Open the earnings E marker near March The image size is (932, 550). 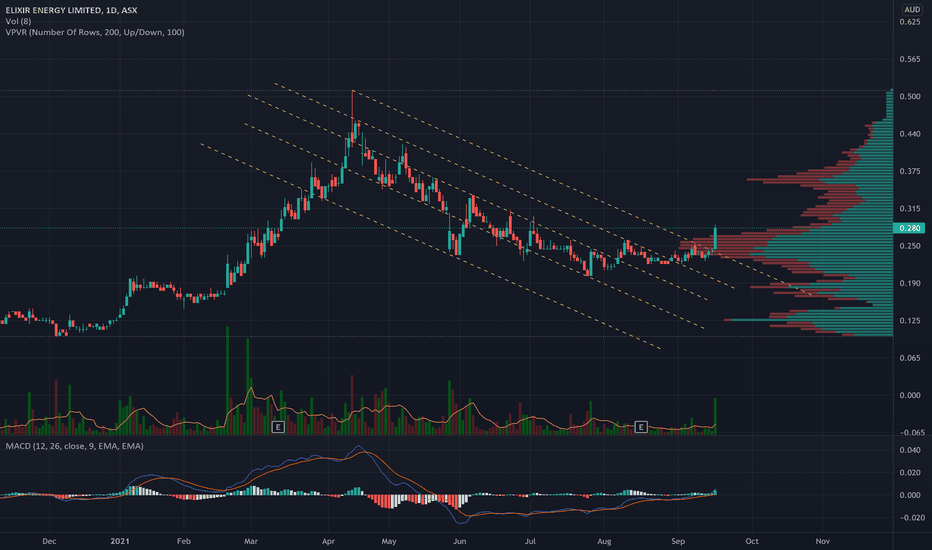pos(278,427)
